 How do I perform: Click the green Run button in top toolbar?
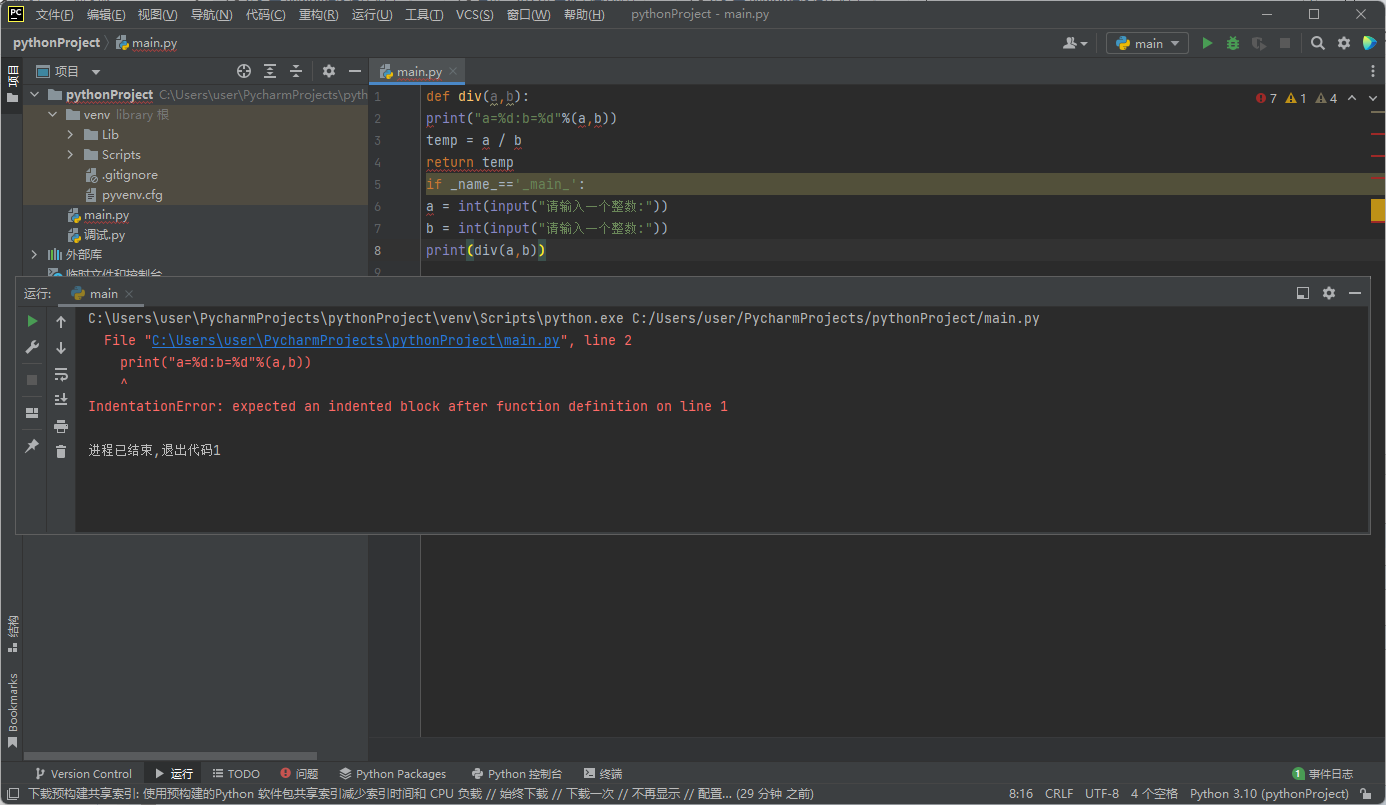(x=1207, y=43)
